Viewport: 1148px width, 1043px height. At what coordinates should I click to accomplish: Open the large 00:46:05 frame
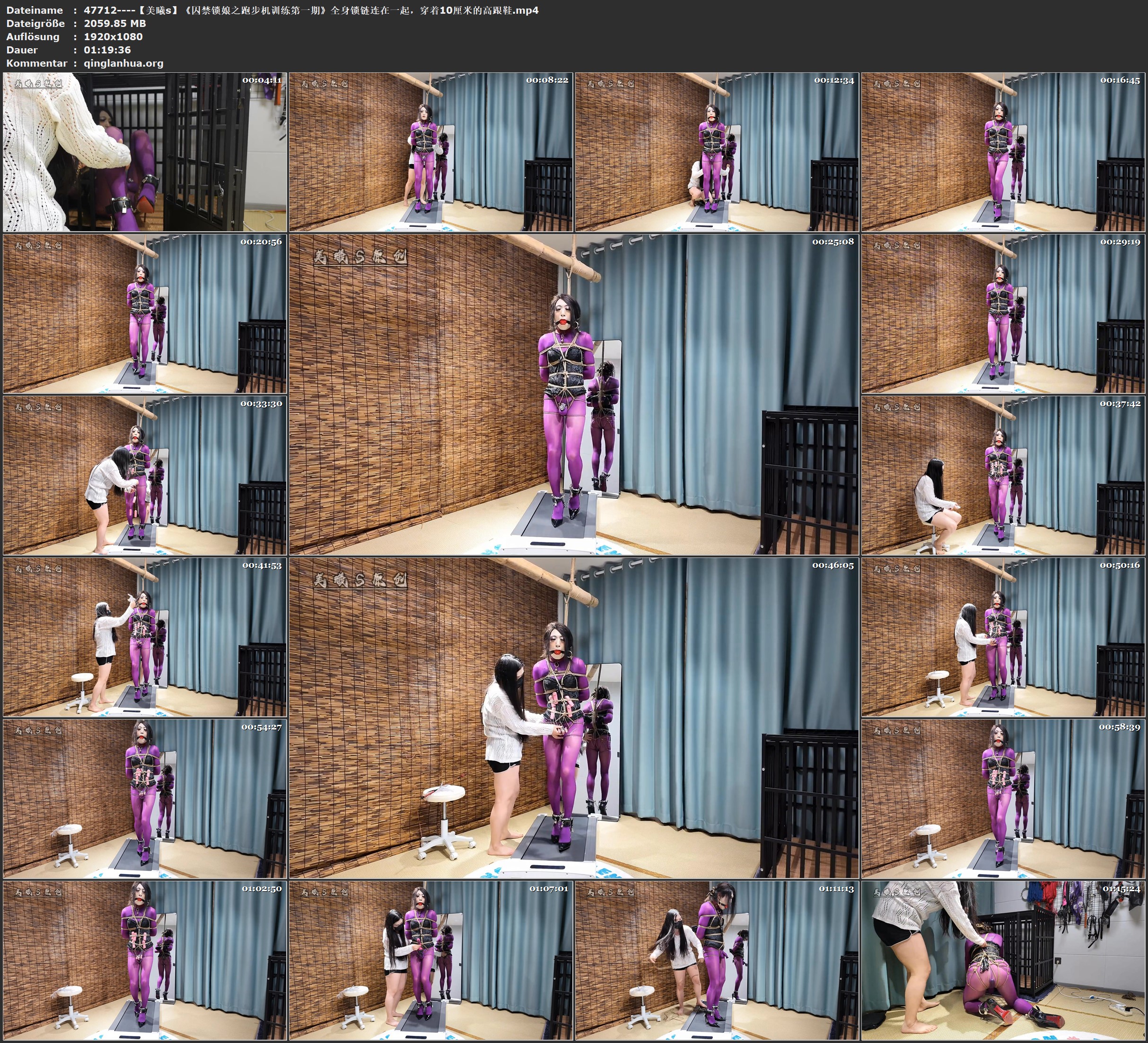(x=573, y=717)
